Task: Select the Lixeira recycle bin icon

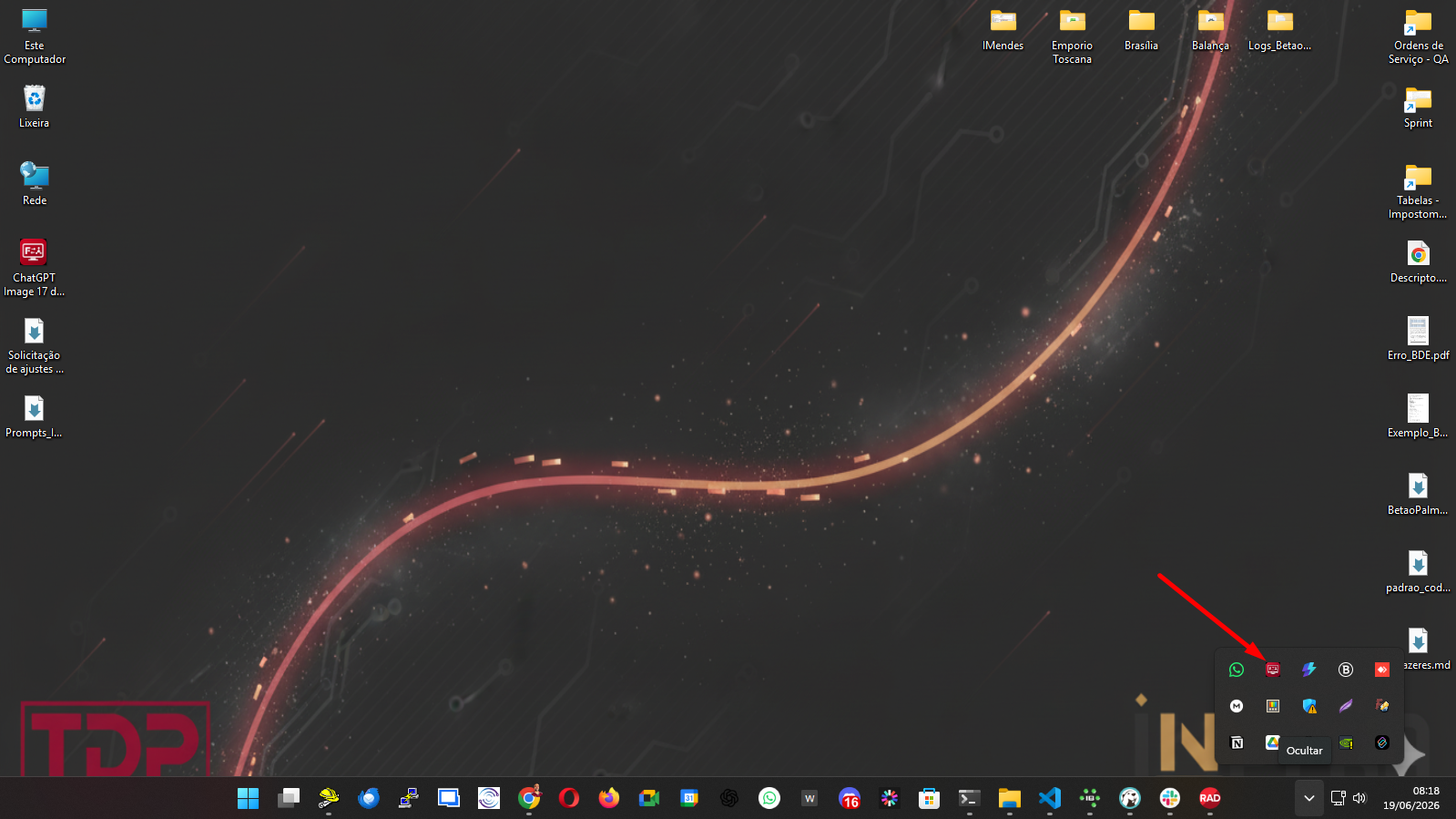Action: pyautogui.click(x=35, y=107)
